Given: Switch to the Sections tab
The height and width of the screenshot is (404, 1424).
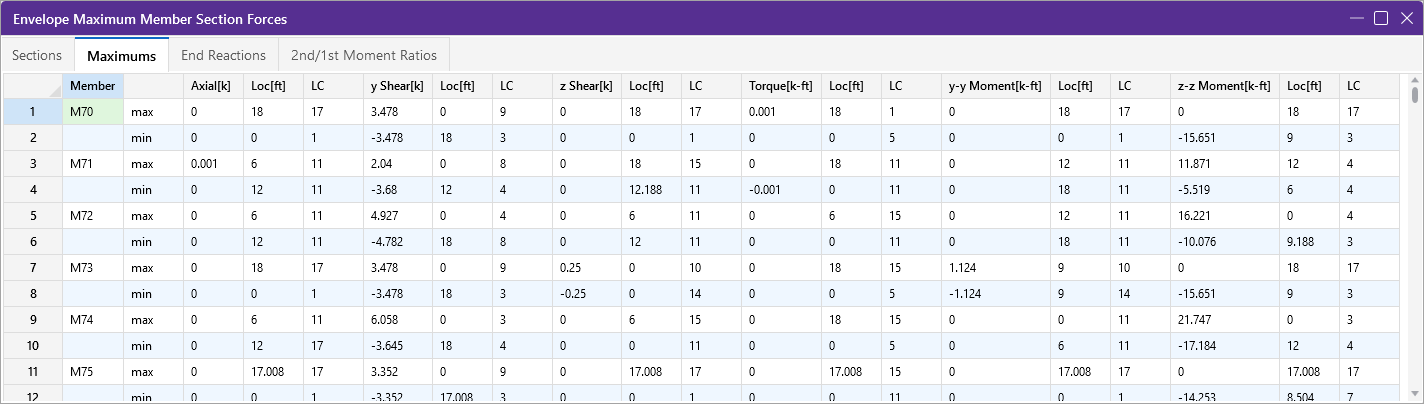Looking at the screenshot, I should pos(37,55).
